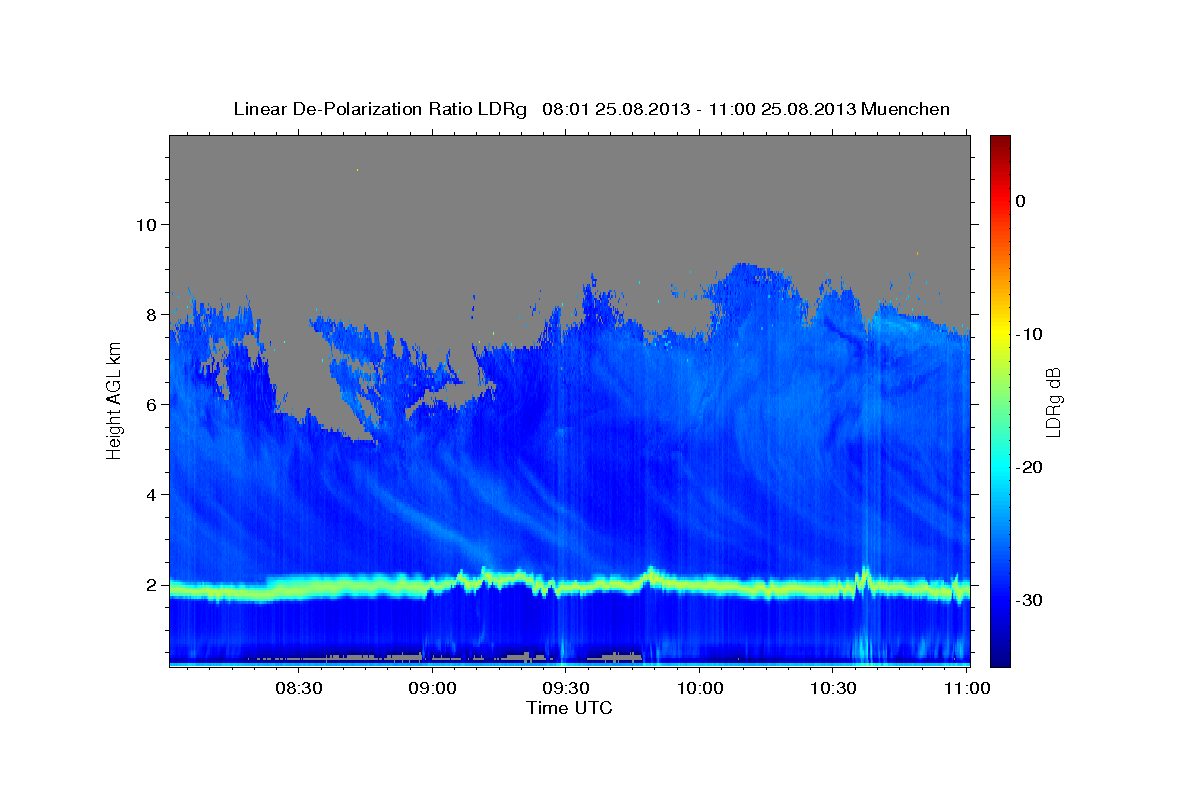
Task: Click the colorbar value 0
Action: pyautogui.click(x=1021, y=201)
